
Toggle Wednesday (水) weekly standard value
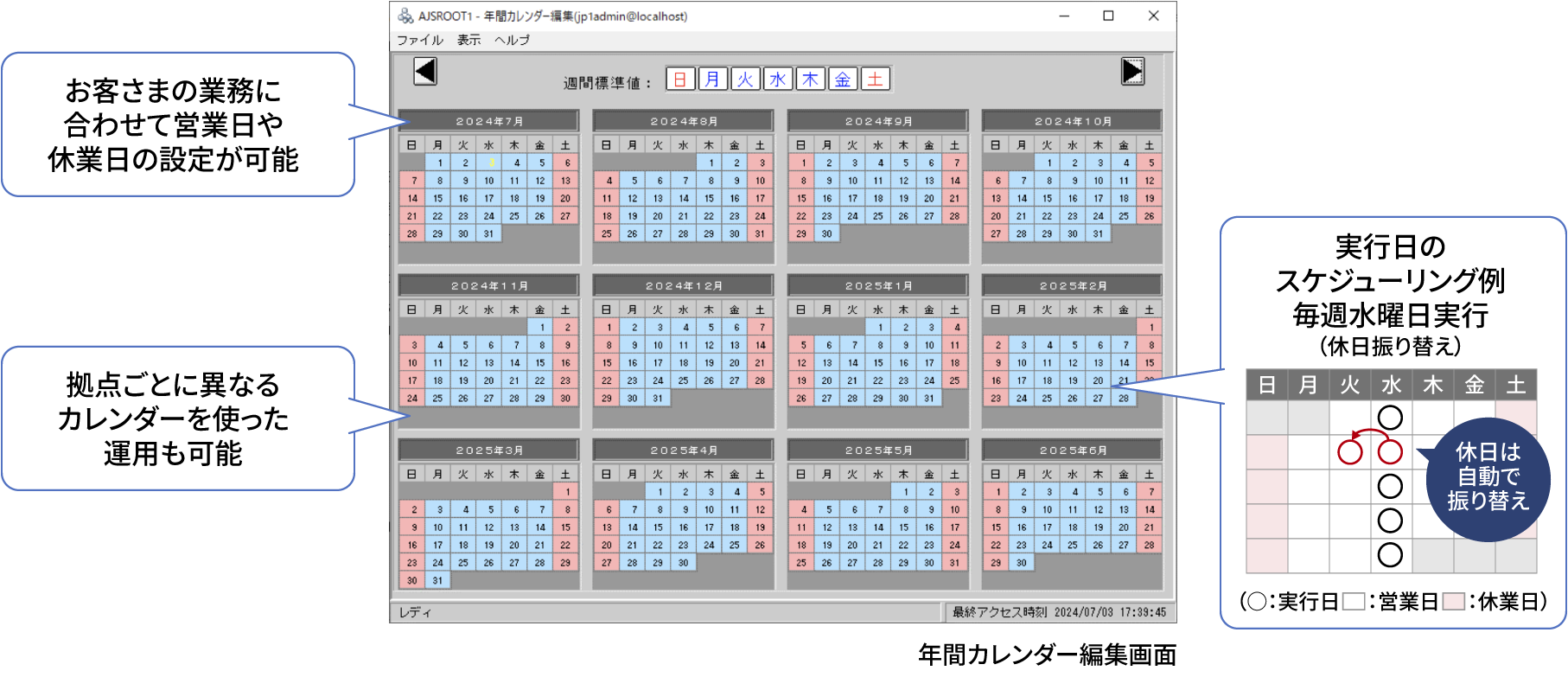(778, 80)
